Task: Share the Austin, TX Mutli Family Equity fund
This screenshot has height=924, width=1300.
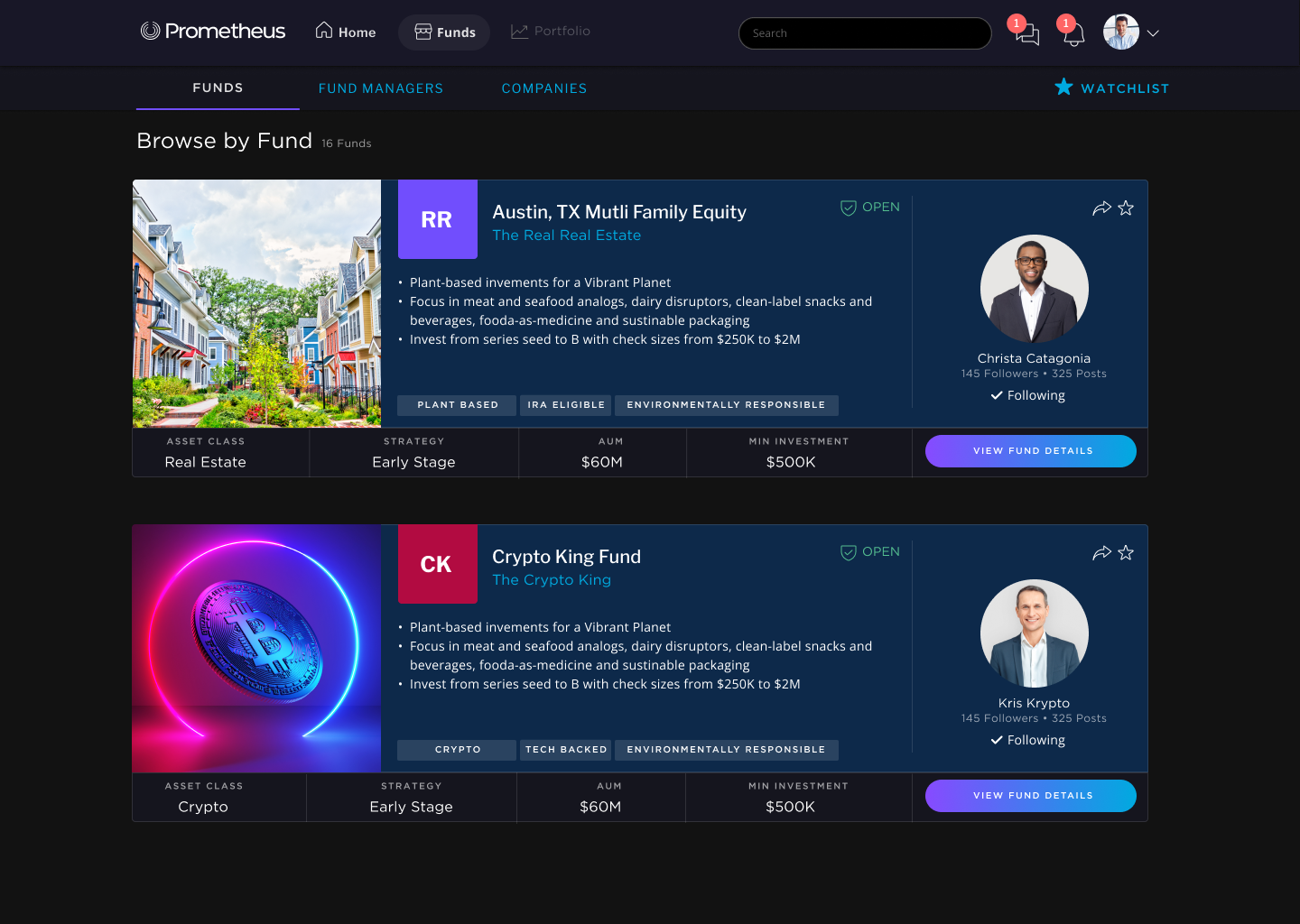Action: click(x=1101, y=208)
